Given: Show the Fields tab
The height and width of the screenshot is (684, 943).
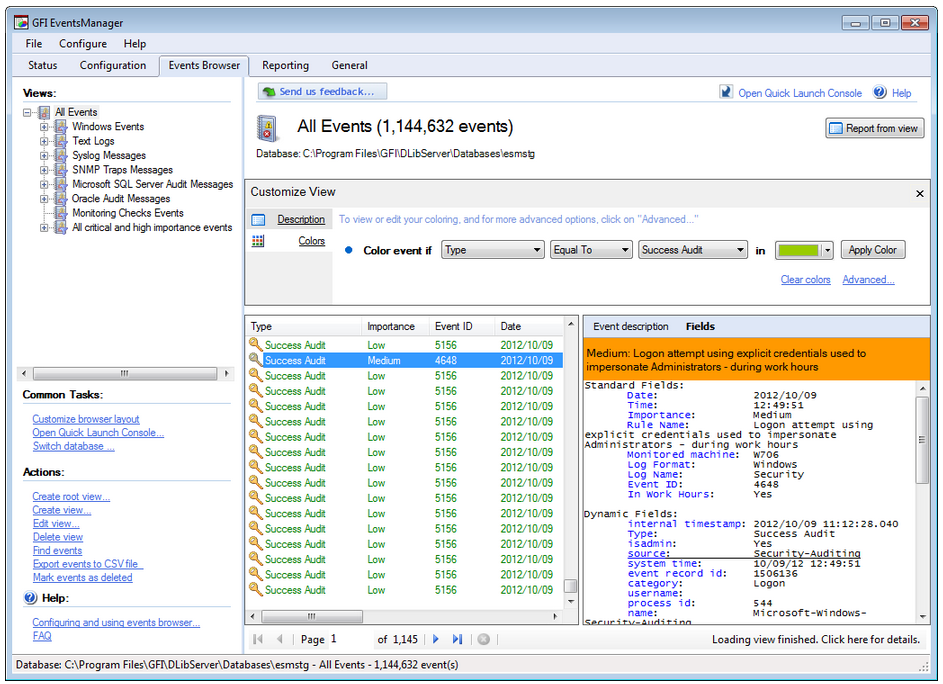Looking at the screenshot, I should point(700,327).
